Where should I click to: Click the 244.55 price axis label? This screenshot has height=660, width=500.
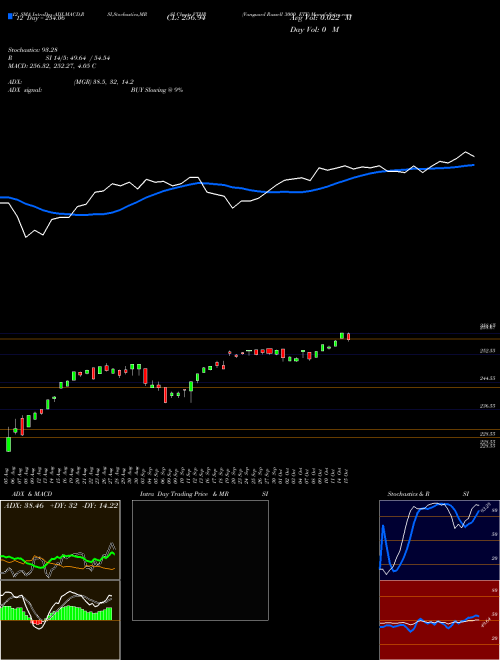(x=487, y=378)
